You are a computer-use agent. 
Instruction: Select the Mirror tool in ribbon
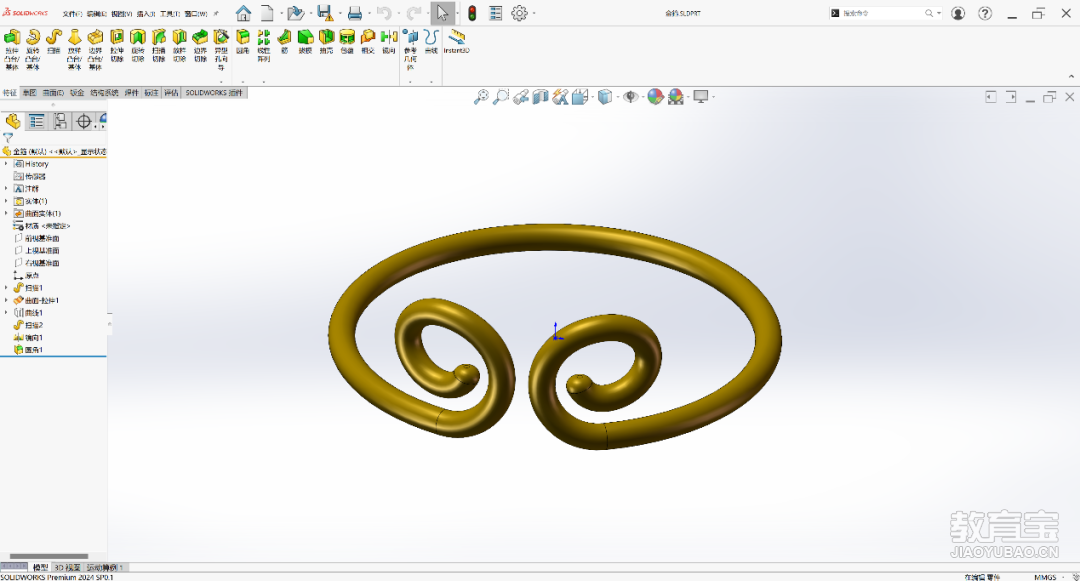389,41
